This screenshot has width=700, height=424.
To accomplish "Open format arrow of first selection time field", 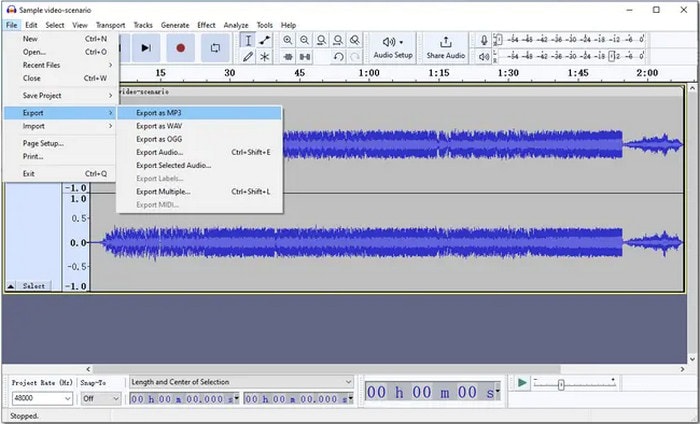I will tap(237, 398).
